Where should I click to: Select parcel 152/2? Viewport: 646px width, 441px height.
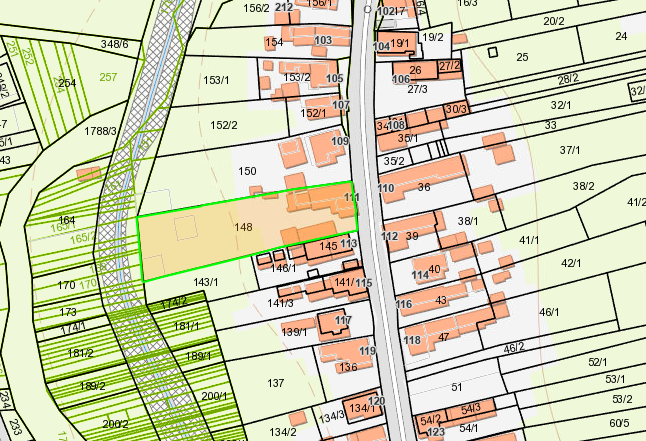[223, 125]
